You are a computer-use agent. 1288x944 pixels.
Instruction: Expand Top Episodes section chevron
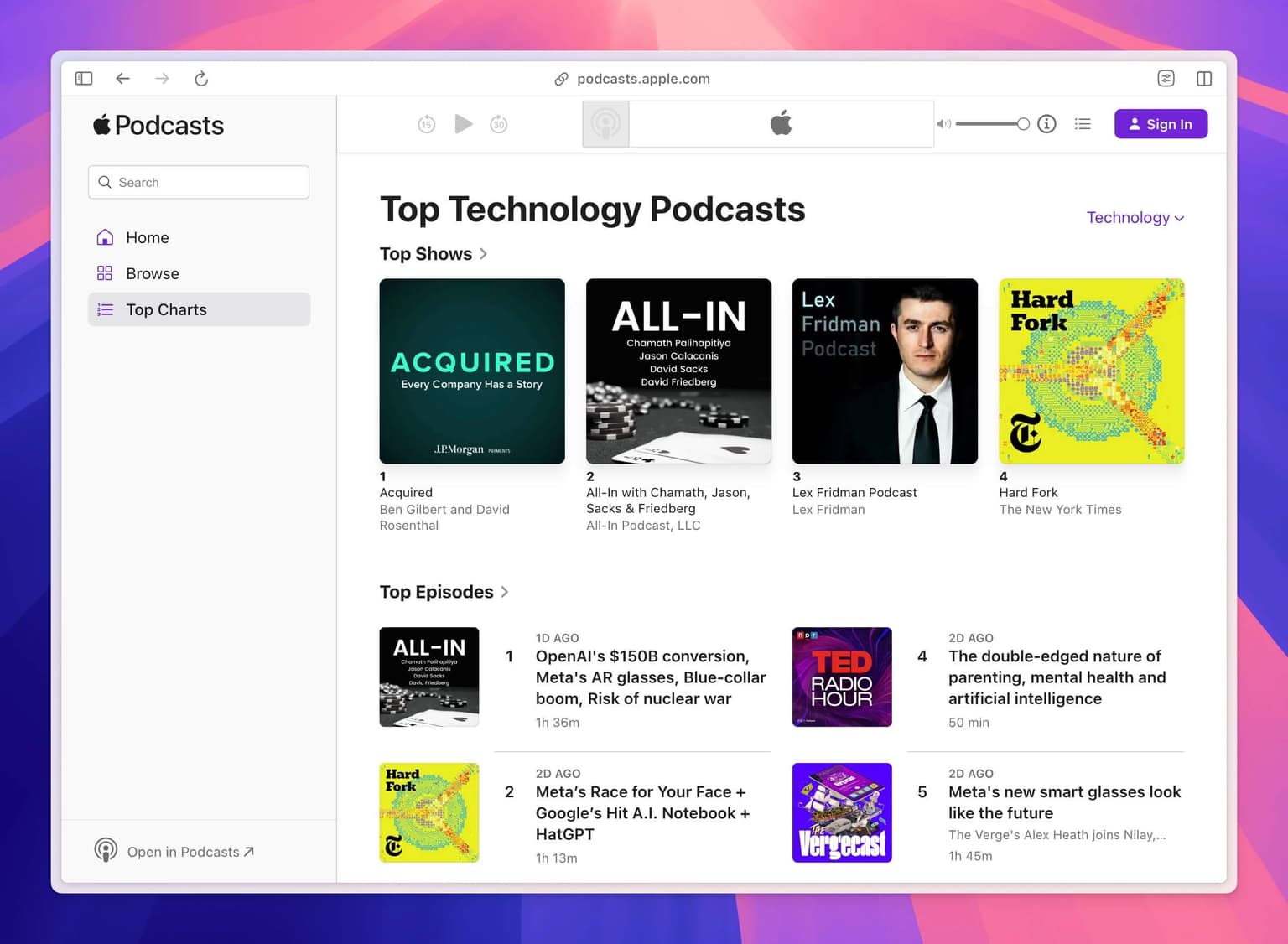(505, 592)
